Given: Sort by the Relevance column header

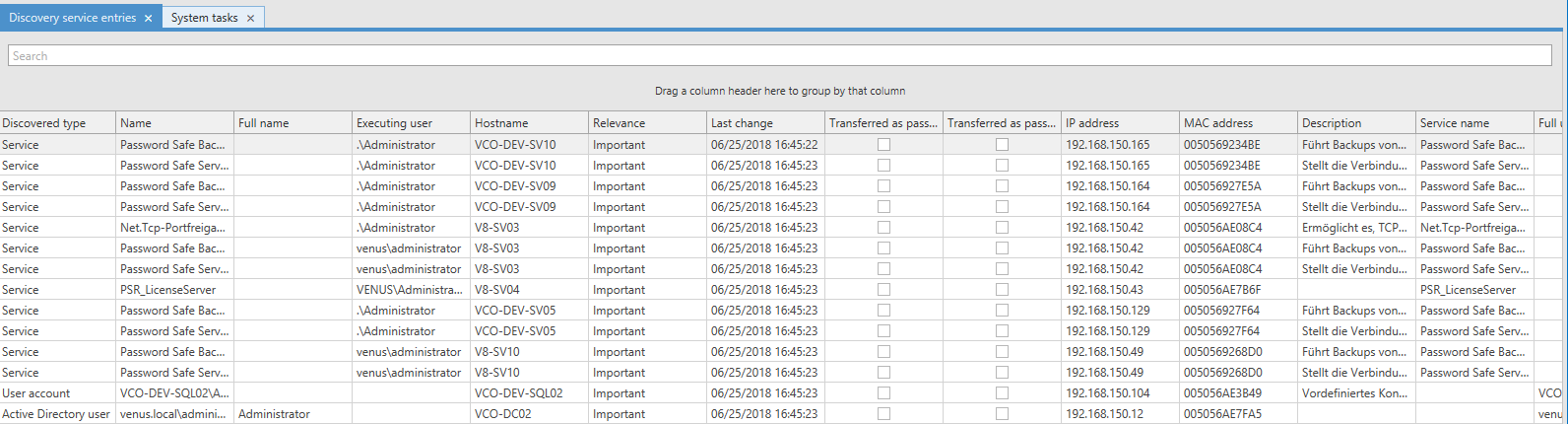Looking at the screenshot, I should 648,123.
